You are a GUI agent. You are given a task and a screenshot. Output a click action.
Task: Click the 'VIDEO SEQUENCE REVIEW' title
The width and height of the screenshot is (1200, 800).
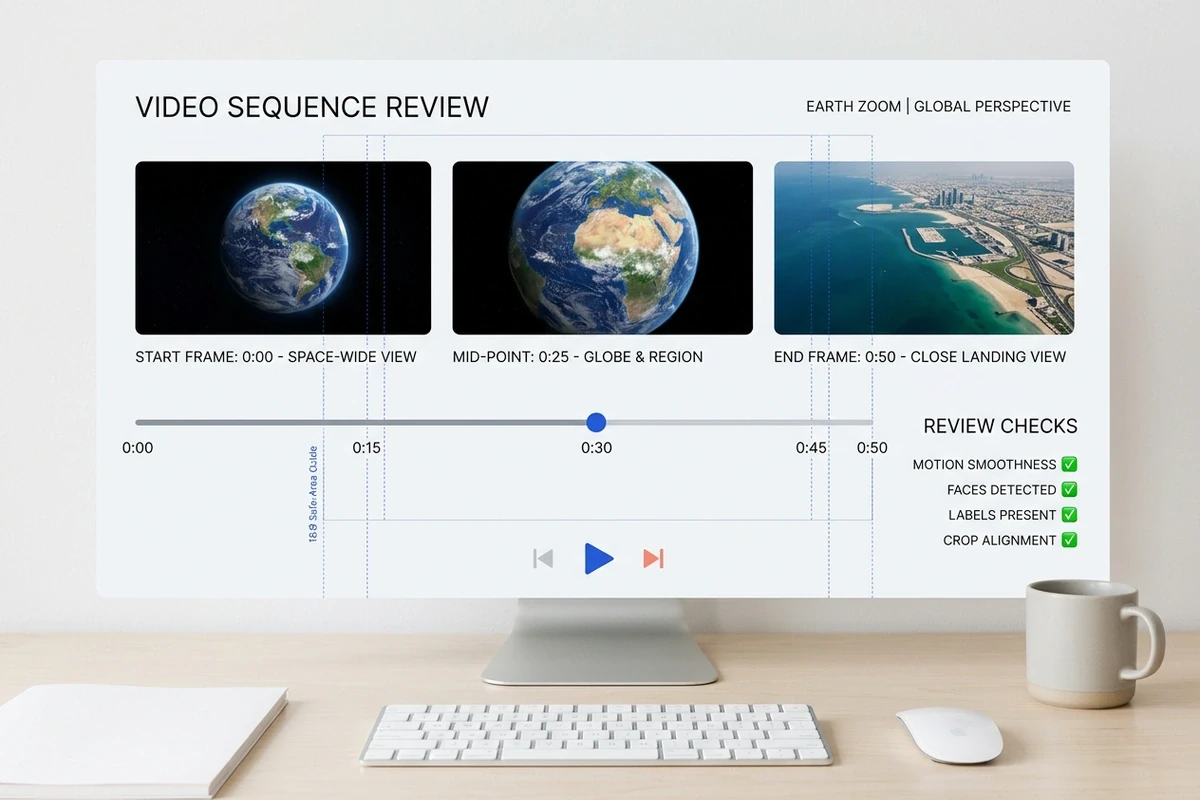click(312, 107)
